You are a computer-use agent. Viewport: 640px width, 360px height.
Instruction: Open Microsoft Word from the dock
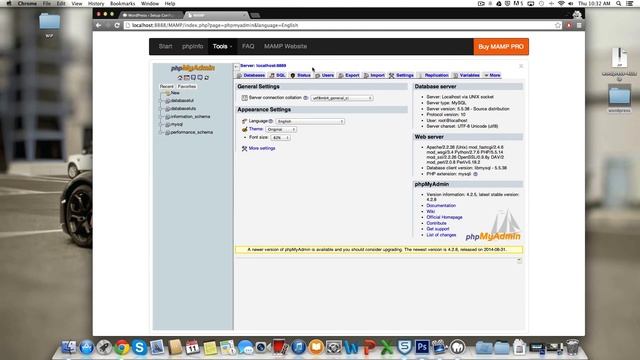pyautogui.click(x=351, y=347)
